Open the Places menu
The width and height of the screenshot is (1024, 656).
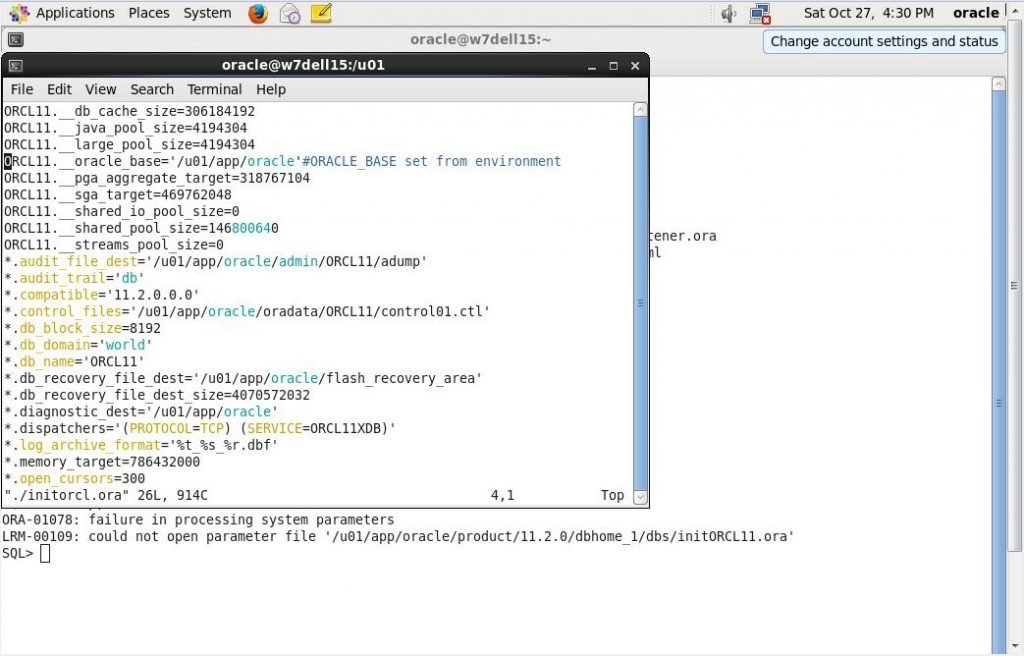[148, 13]
